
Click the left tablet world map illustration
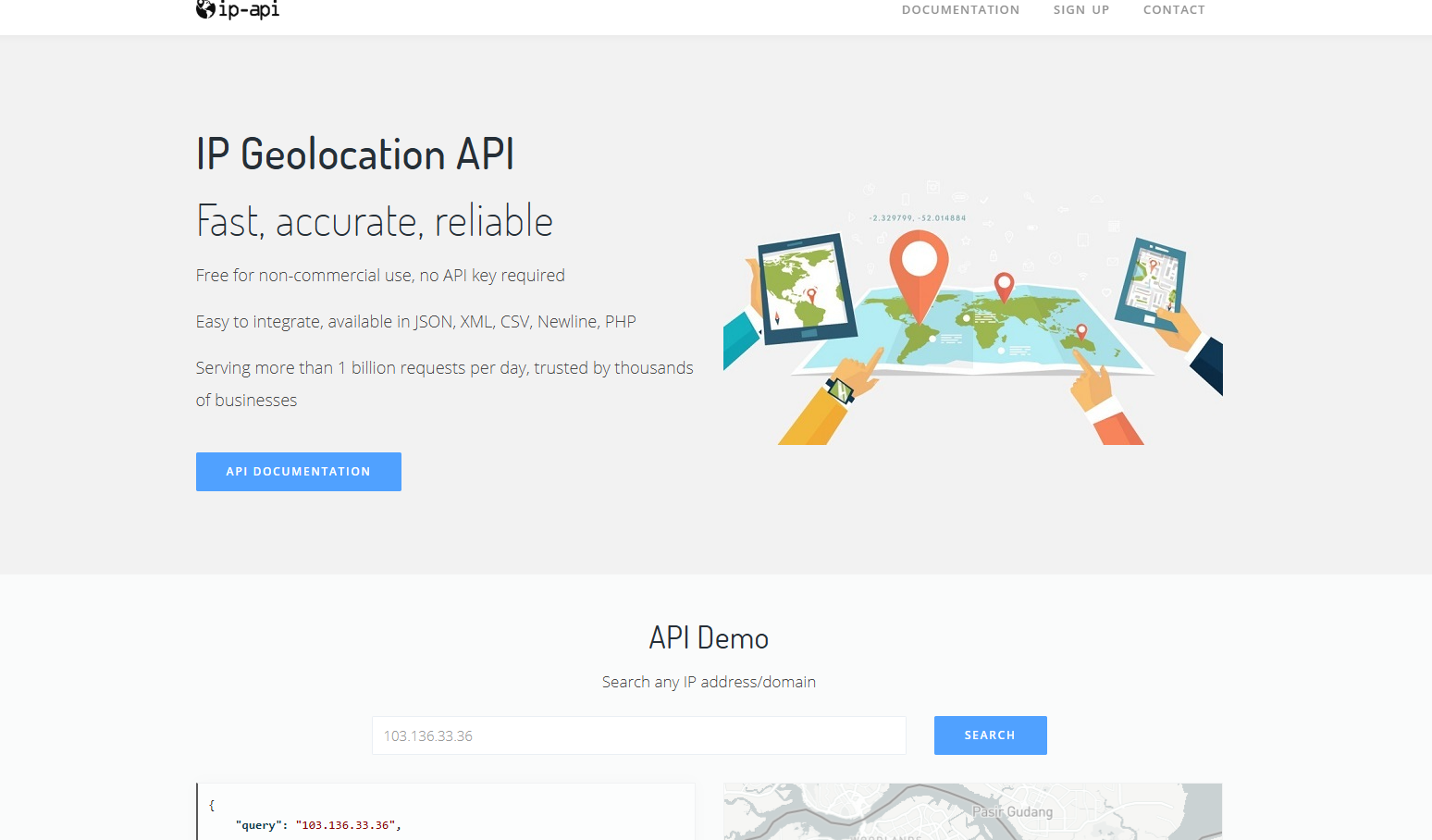coord(807,288)
